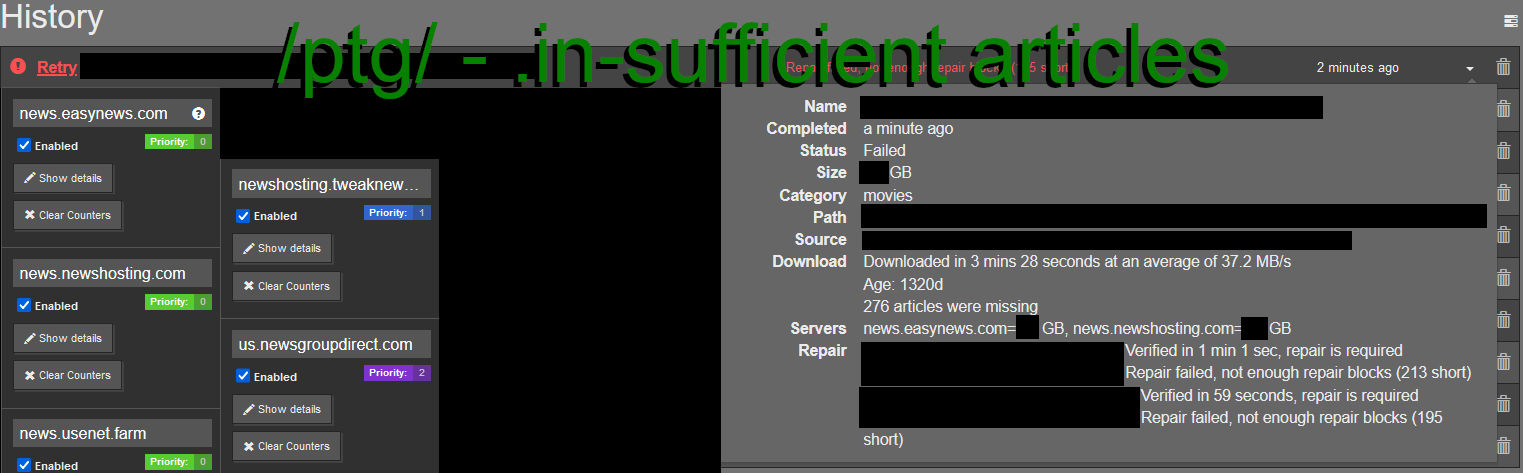1523x473 pixels.
Task: Click 'Repair failed' line showing 195 short
Action: 1153,428
